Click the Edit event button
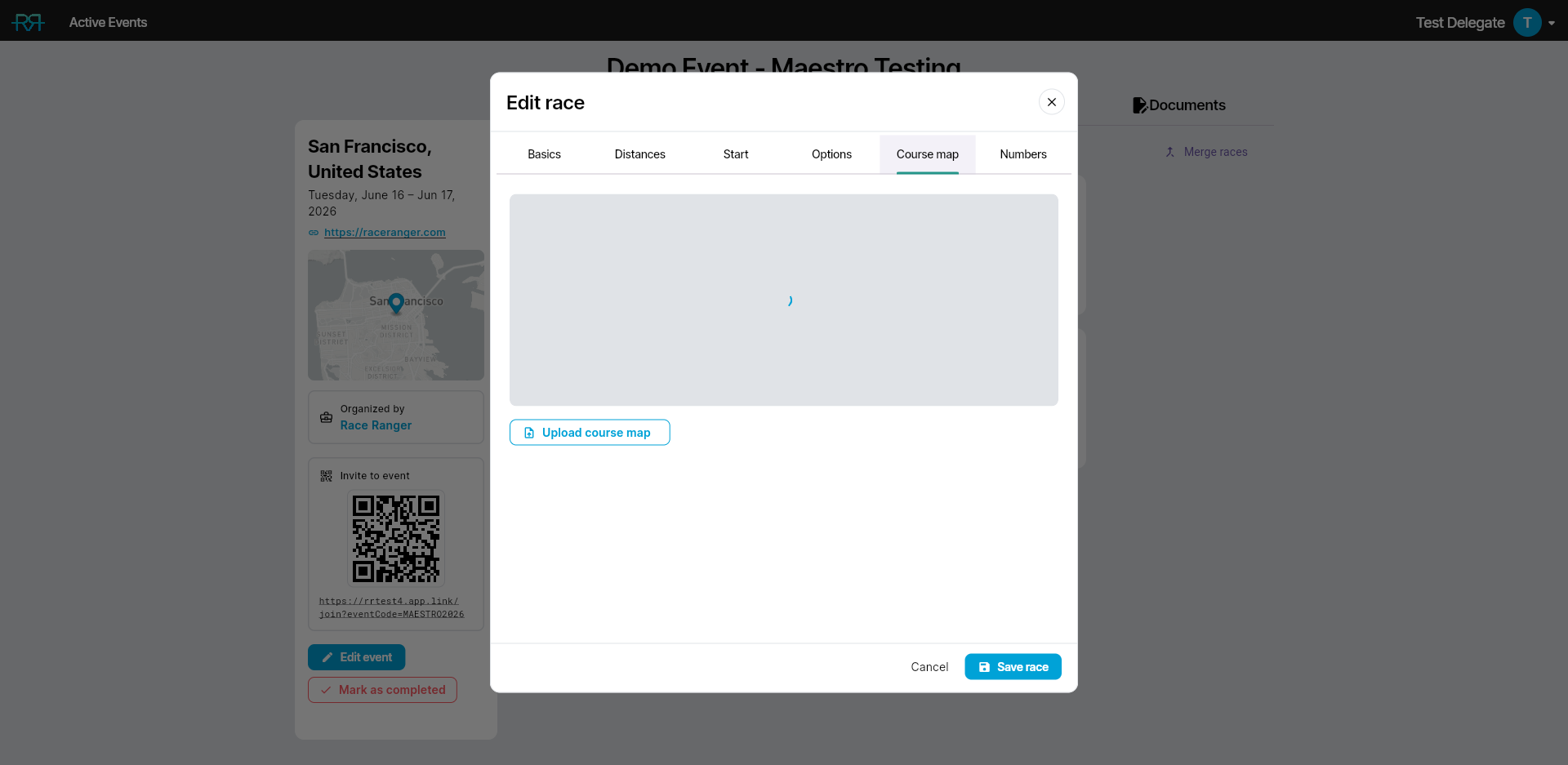Image resolution: width=1568 pixels, height=765 pixels. (x=356, y=657)
